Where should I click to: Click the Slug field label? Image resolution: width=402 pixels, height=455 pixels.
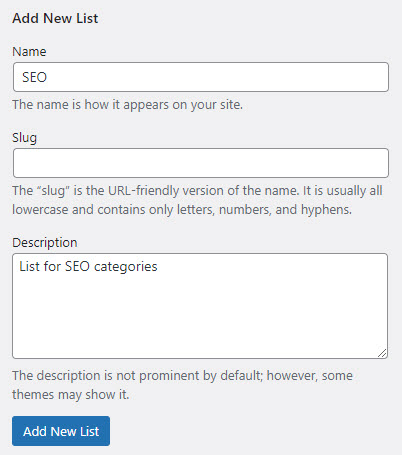pos(25,138)
